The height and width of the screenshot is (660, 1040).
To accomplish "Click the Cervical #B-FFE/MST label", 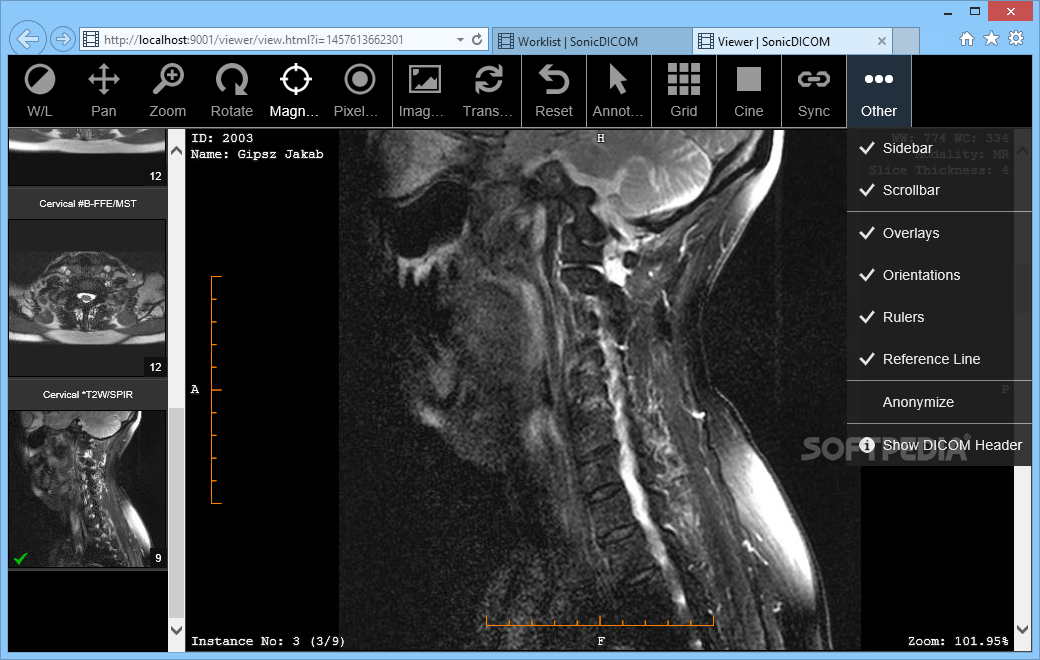I will tap(88, 204).
